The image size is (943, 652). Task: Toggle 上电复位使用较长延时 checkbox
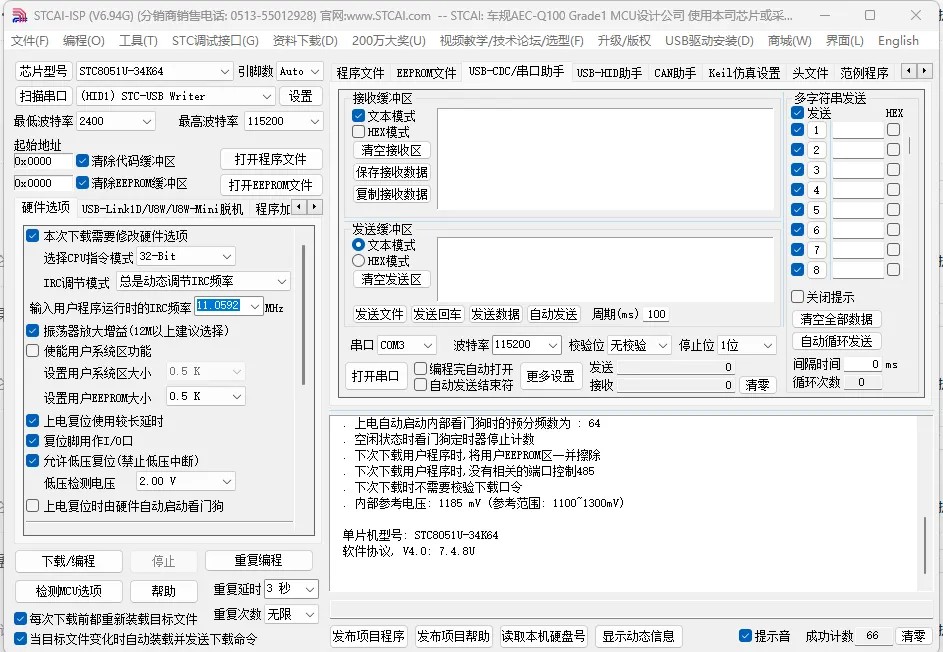coord(32,421)
